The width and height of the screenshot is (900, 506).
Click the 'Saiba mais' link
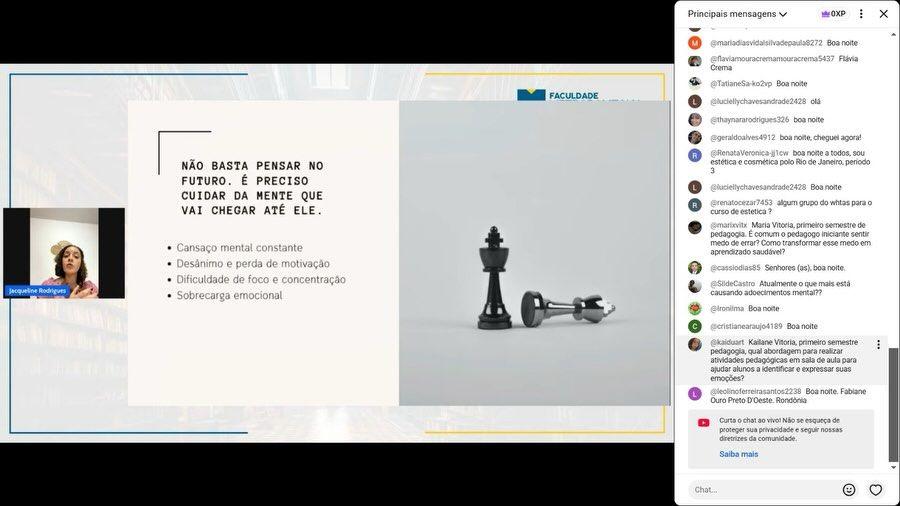[738, 454]
